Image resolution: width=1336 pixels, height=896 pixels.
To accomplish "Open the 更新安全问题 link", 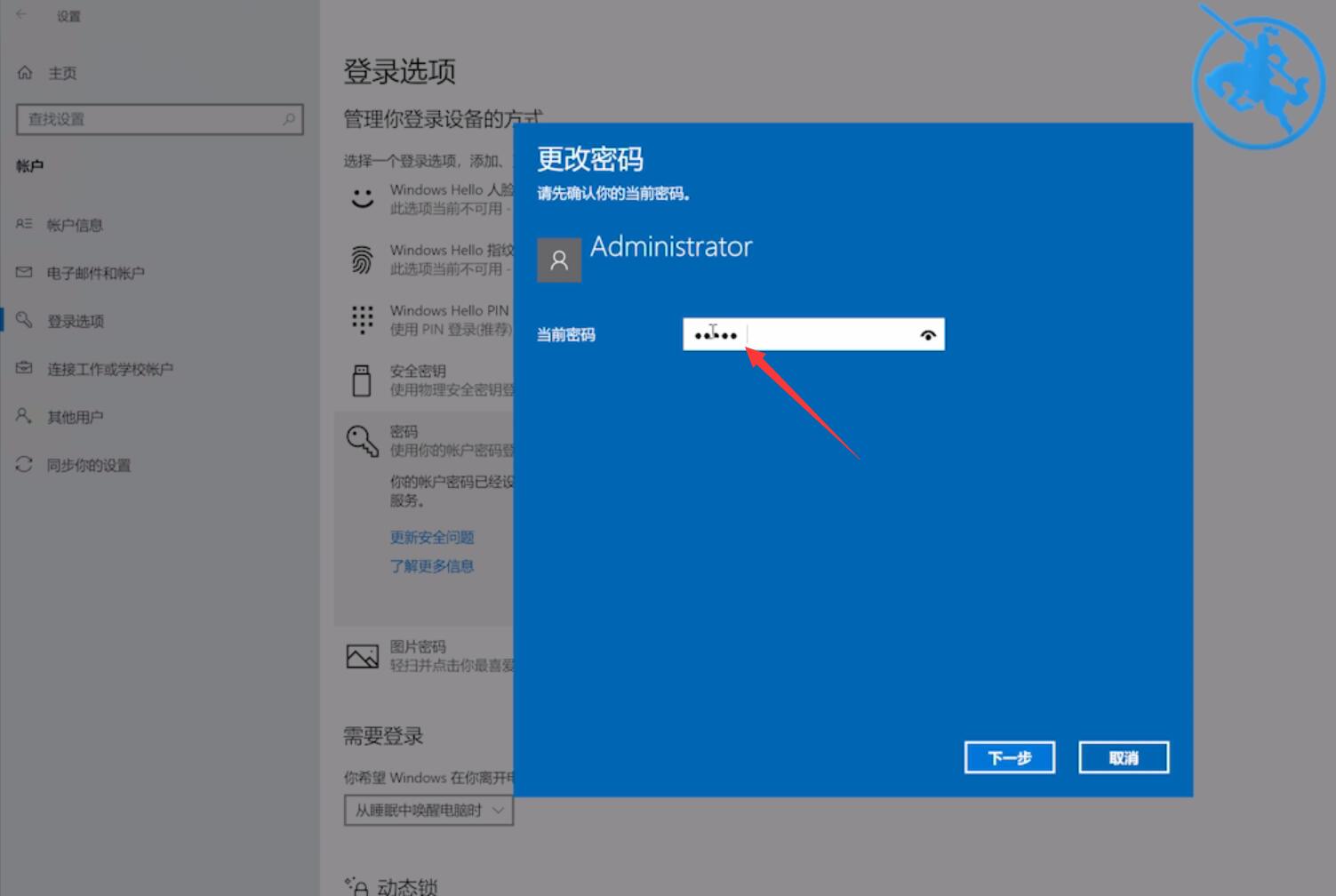I will [x=432, y=537].
